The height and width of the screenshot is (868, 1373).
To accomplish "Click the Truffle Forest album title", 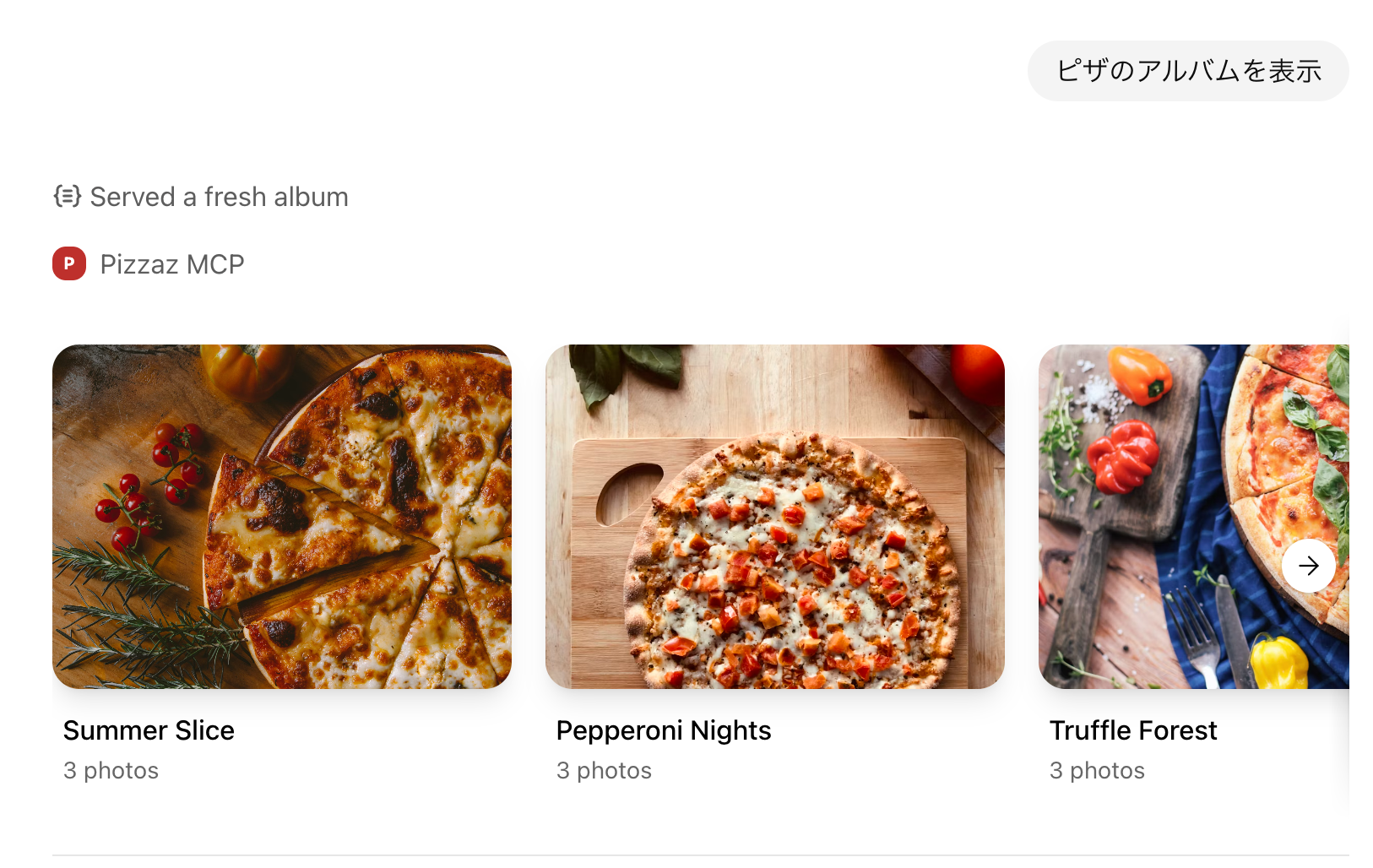I will (x=1132, y=730).
